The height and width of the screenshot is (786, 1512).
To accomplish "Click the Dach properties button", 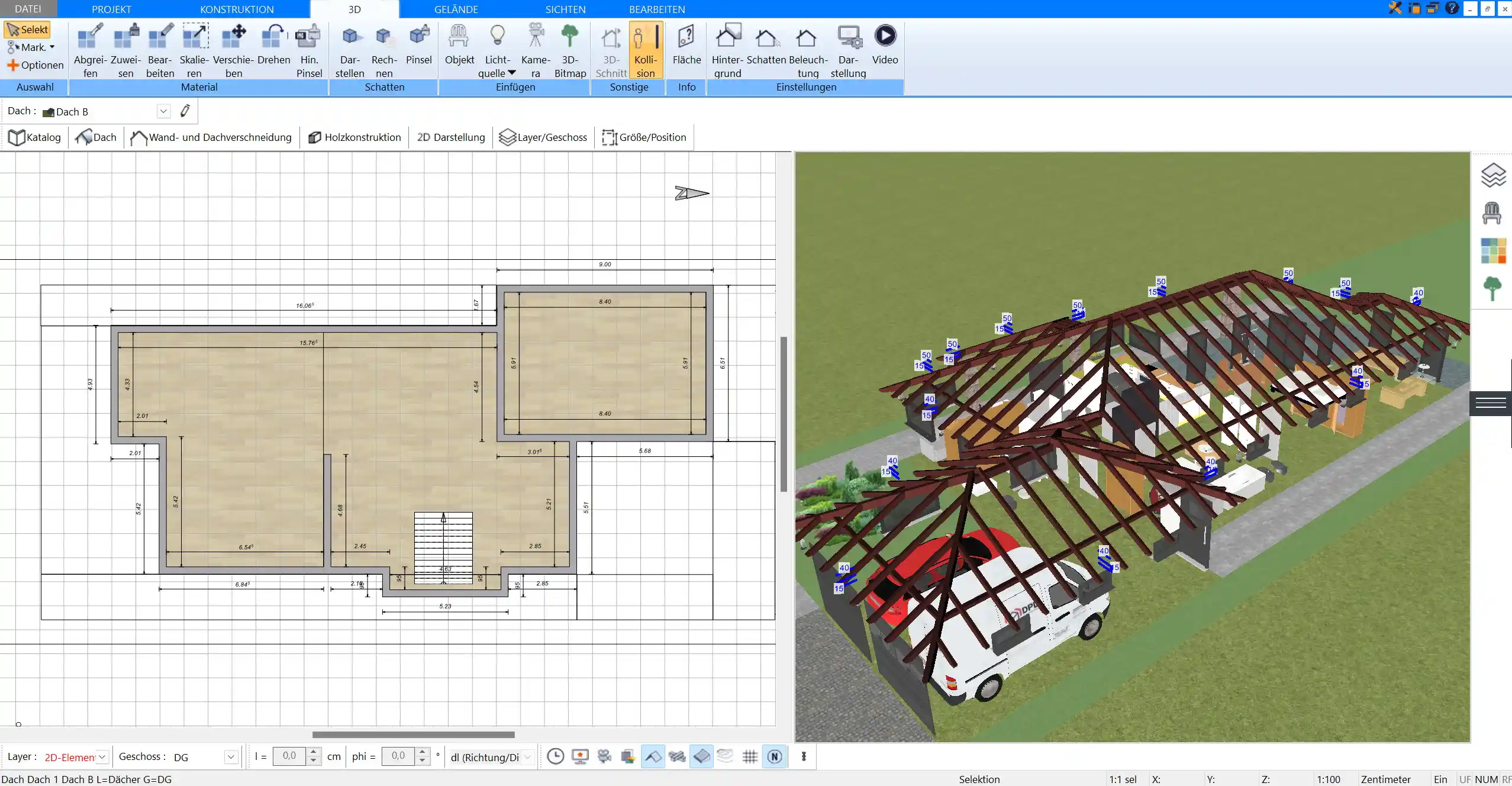I will (x=96, y=137).
